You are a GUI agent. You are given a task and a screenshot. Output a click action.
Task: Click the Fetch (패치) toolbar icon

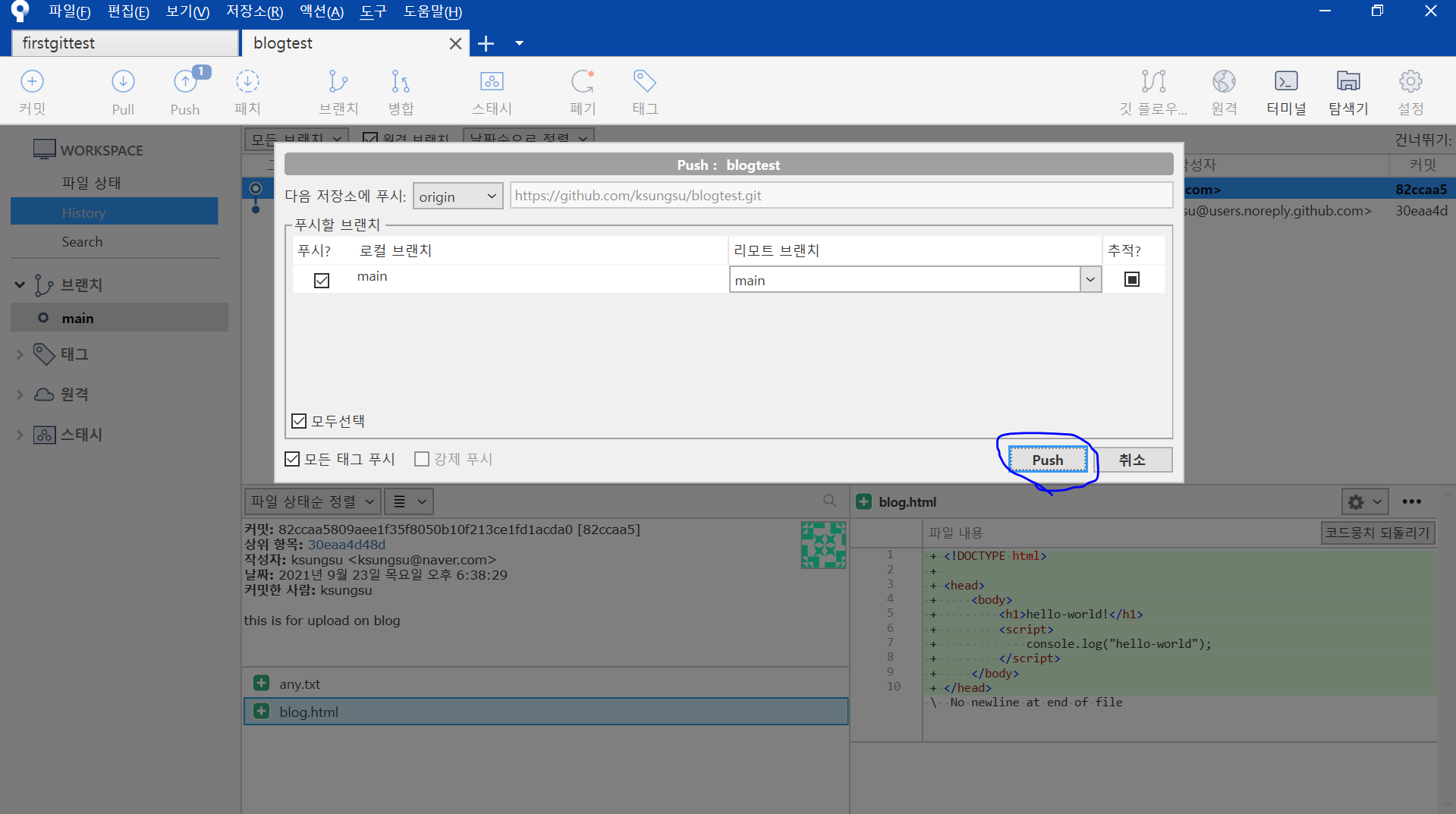click(247, 81)
